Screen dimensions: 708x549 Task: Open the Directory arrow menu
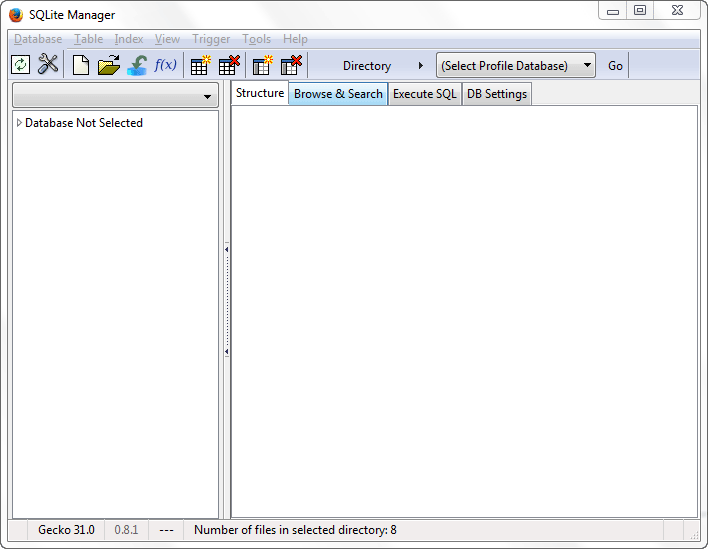pyautogui.click(x=420, y=65)
